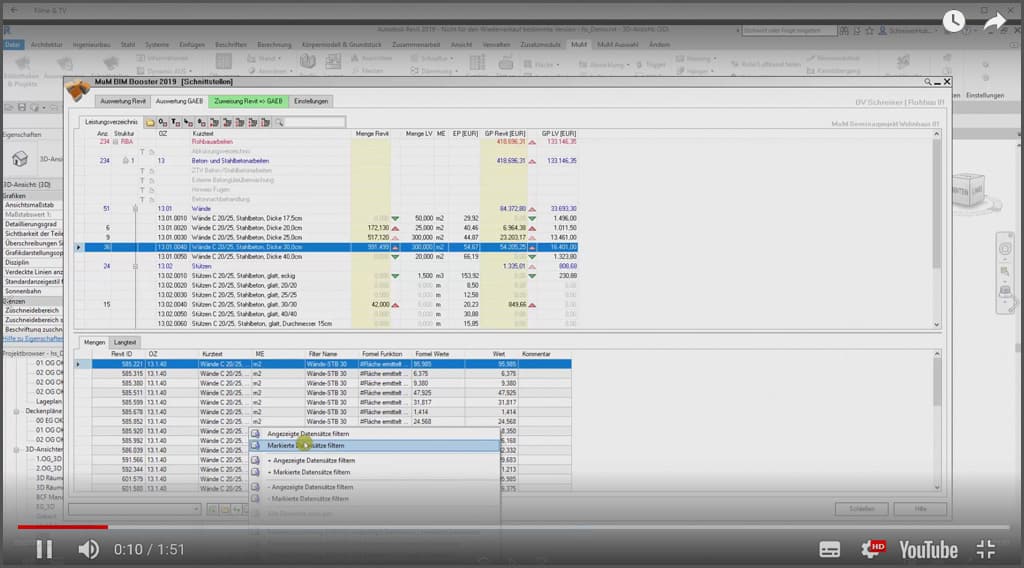Click the Watch Later clock icon

[953, 21]
